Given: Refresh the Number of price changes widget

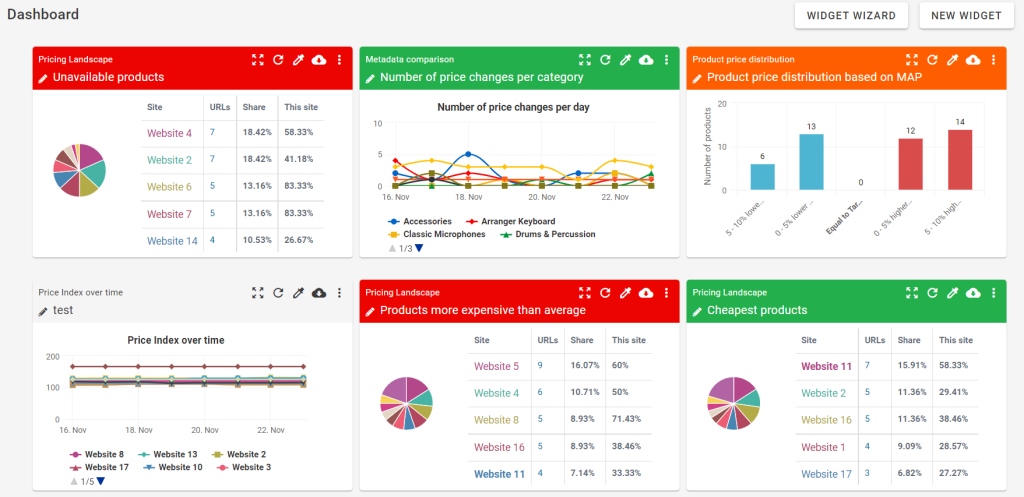Looking at the screenshot, I should tap(605, 60).
